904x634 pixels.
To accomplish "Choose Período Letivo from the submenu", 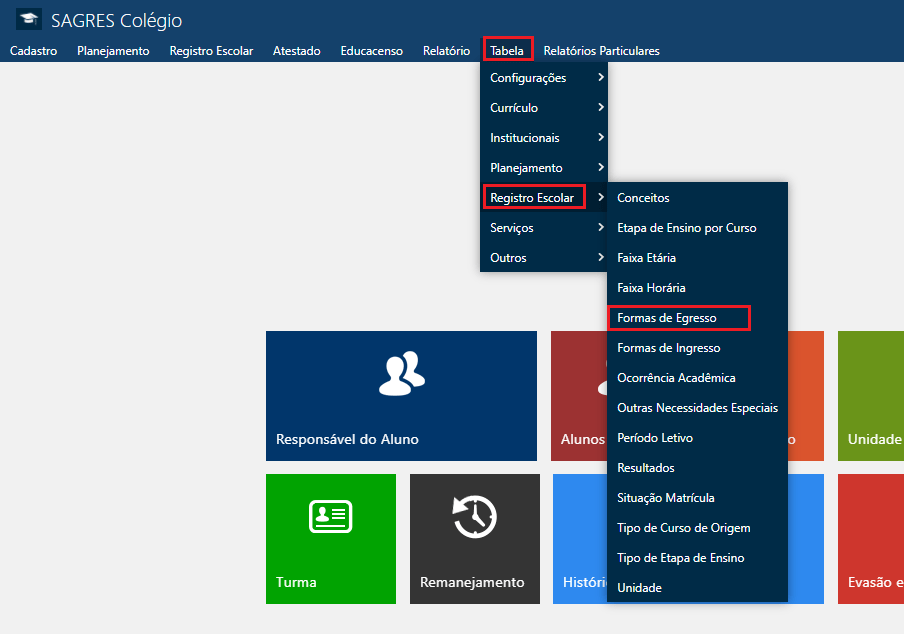I will click(x=655, y=438).
